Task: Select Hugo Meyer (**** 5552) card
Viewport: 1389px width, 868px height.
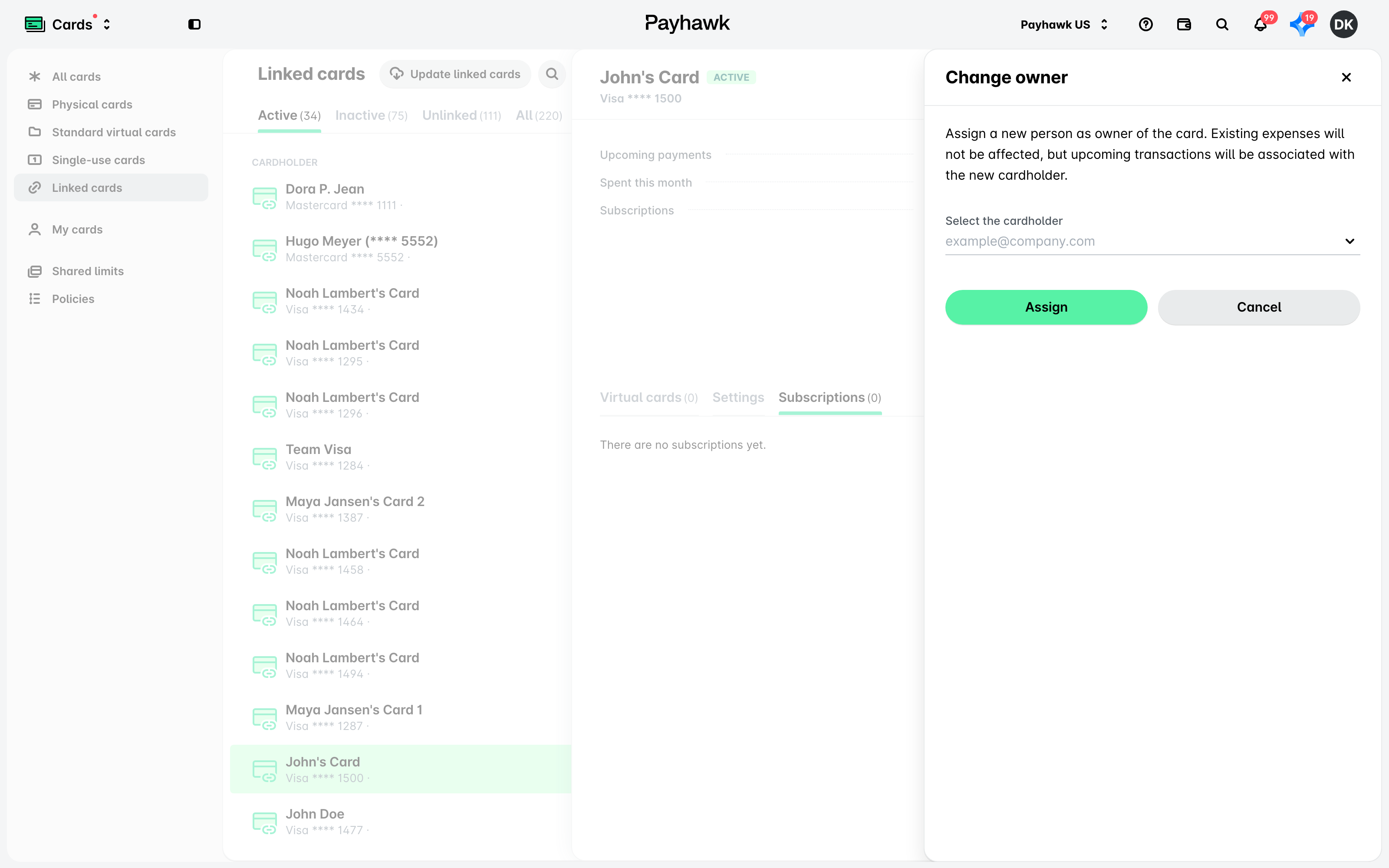Action: [401, 249]
